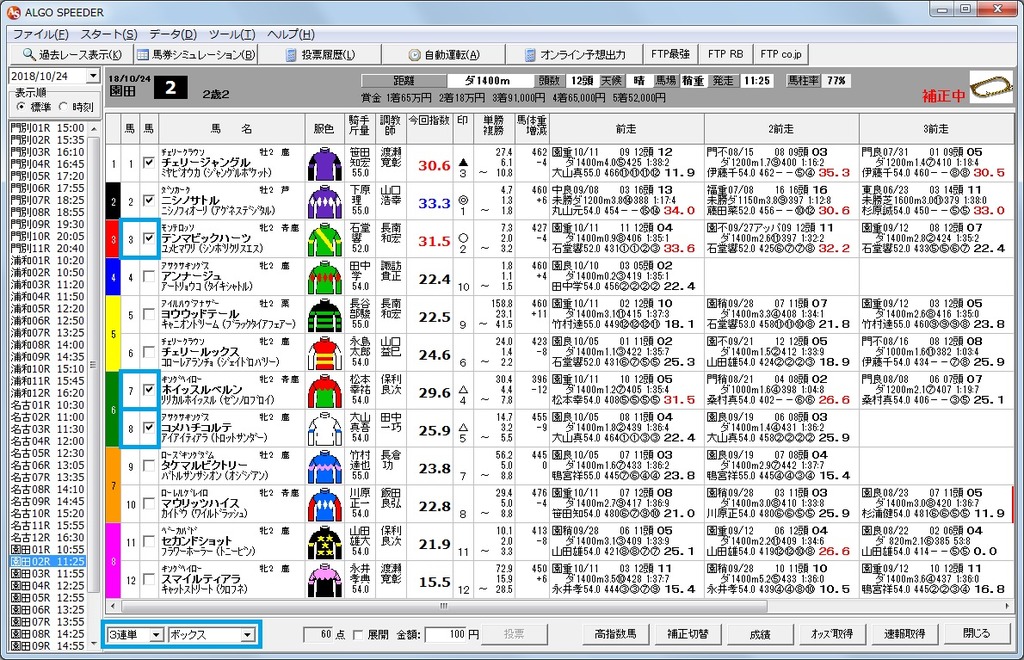The height and width of the screenshot is (660, 1024).
Task: Click jockey silk icon for セカンドショット
Action: pos(325,542)
